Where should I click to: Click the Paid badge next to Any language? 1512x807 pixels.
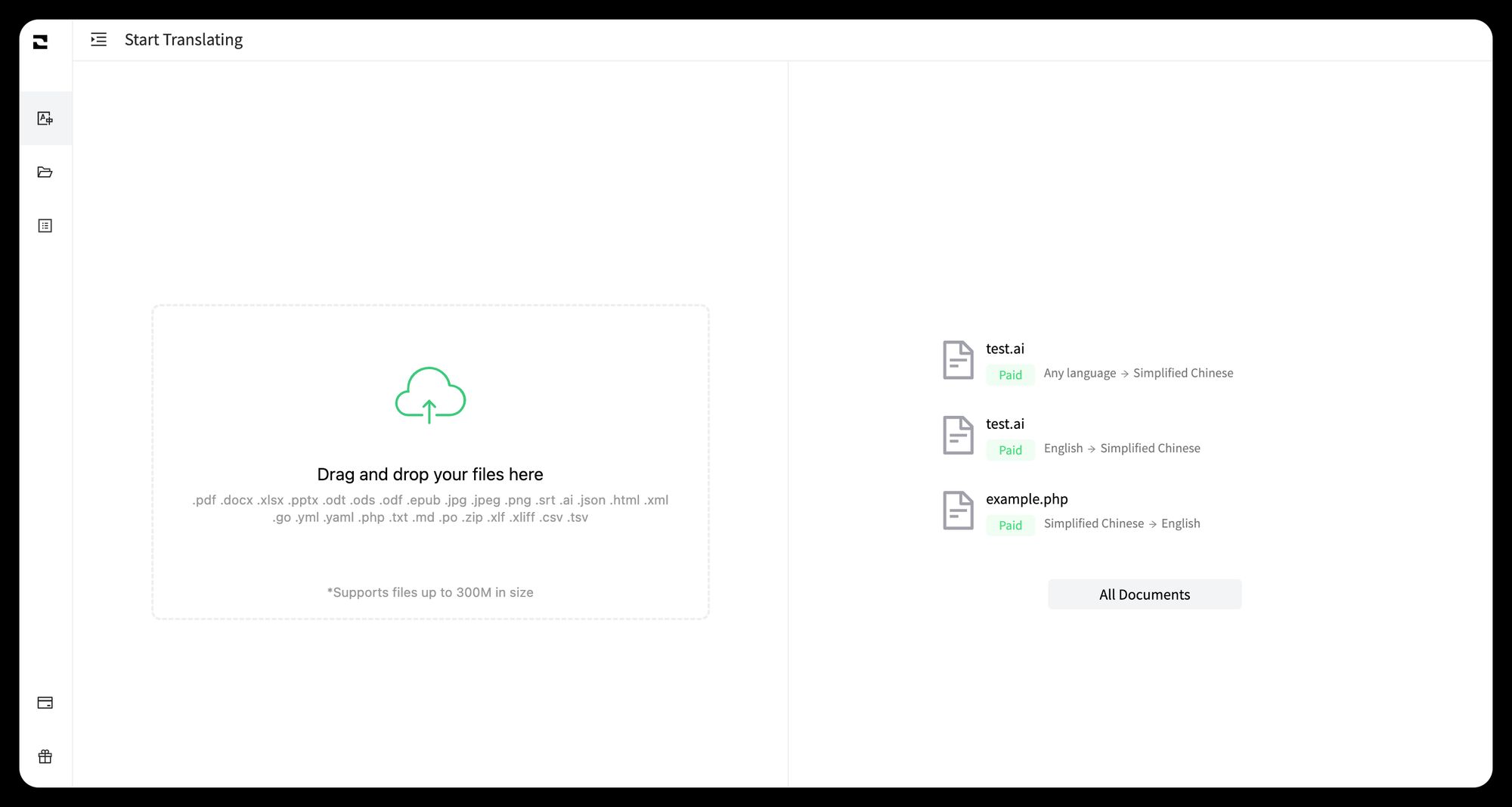tap(1010, 375)
